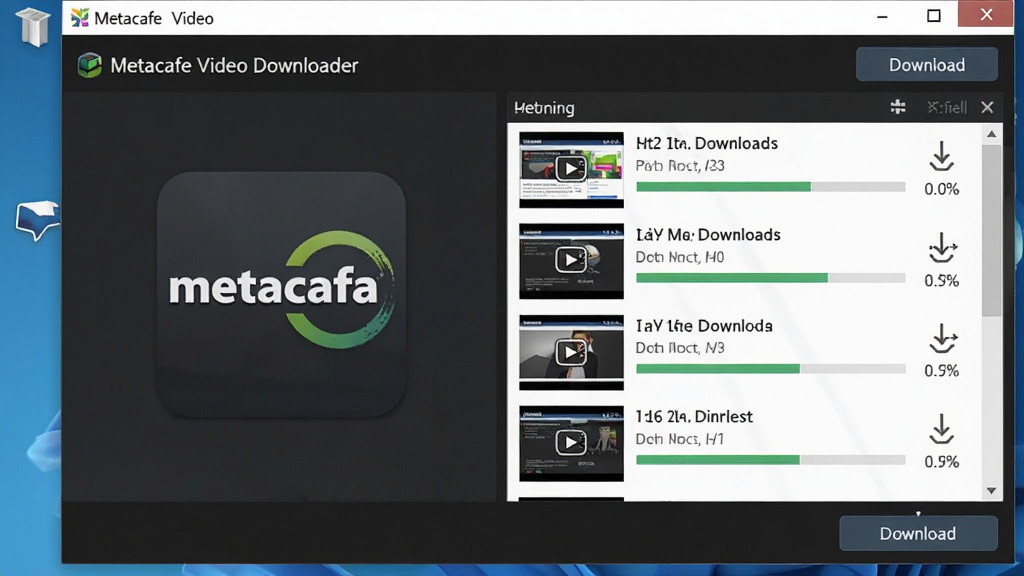Click the download arrow for 1:16 2la. Dinrlest

(941, 430)
